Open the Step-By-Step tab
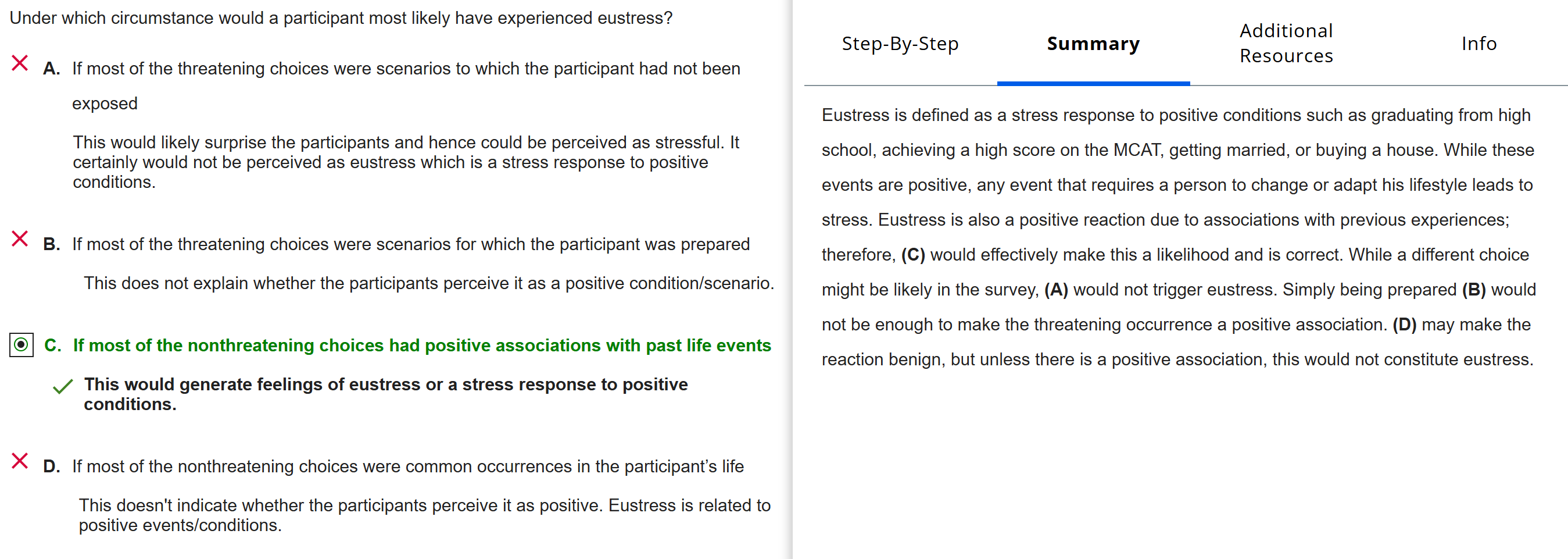The width and height of the screenshot is (1568, 559). [x=900, y=43]
